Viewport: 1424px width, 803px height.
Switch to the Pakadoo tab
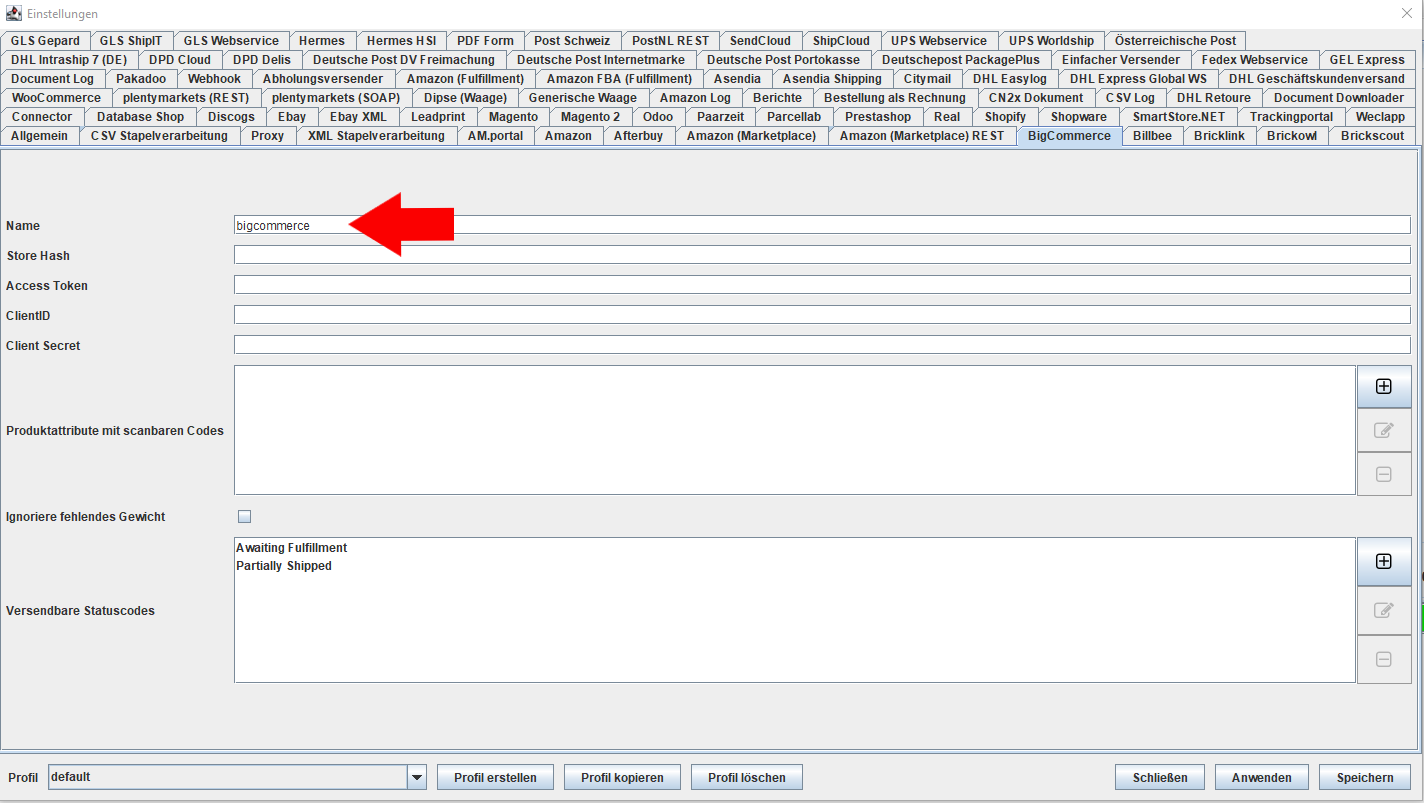pos(141,79)
